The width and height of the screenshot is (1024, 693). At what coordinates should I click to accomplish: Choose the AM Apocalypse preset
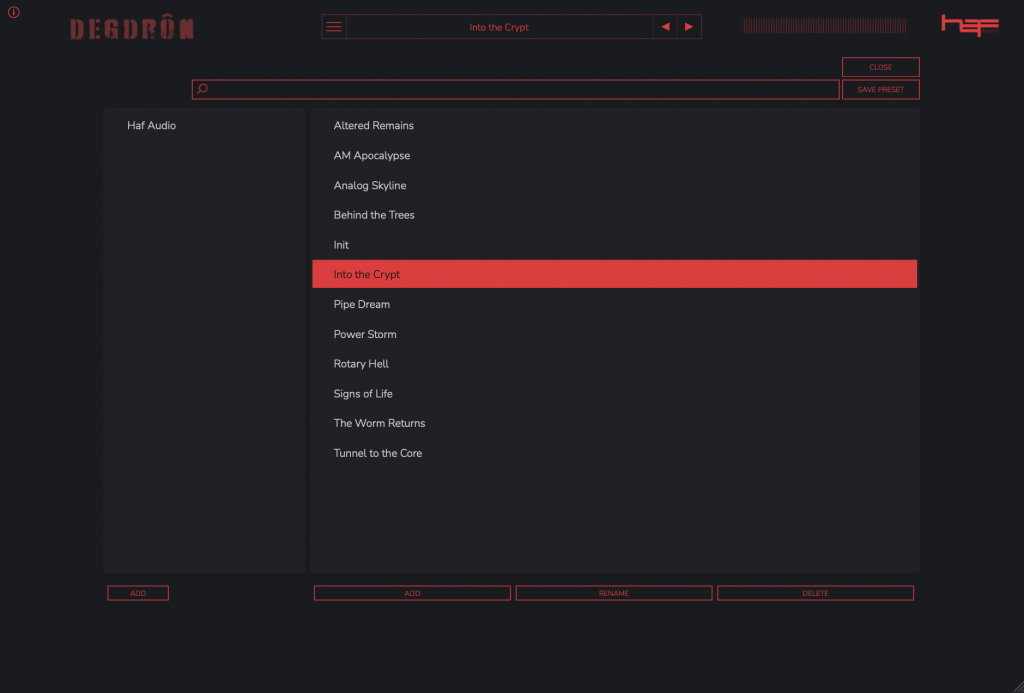coord(372,156)
